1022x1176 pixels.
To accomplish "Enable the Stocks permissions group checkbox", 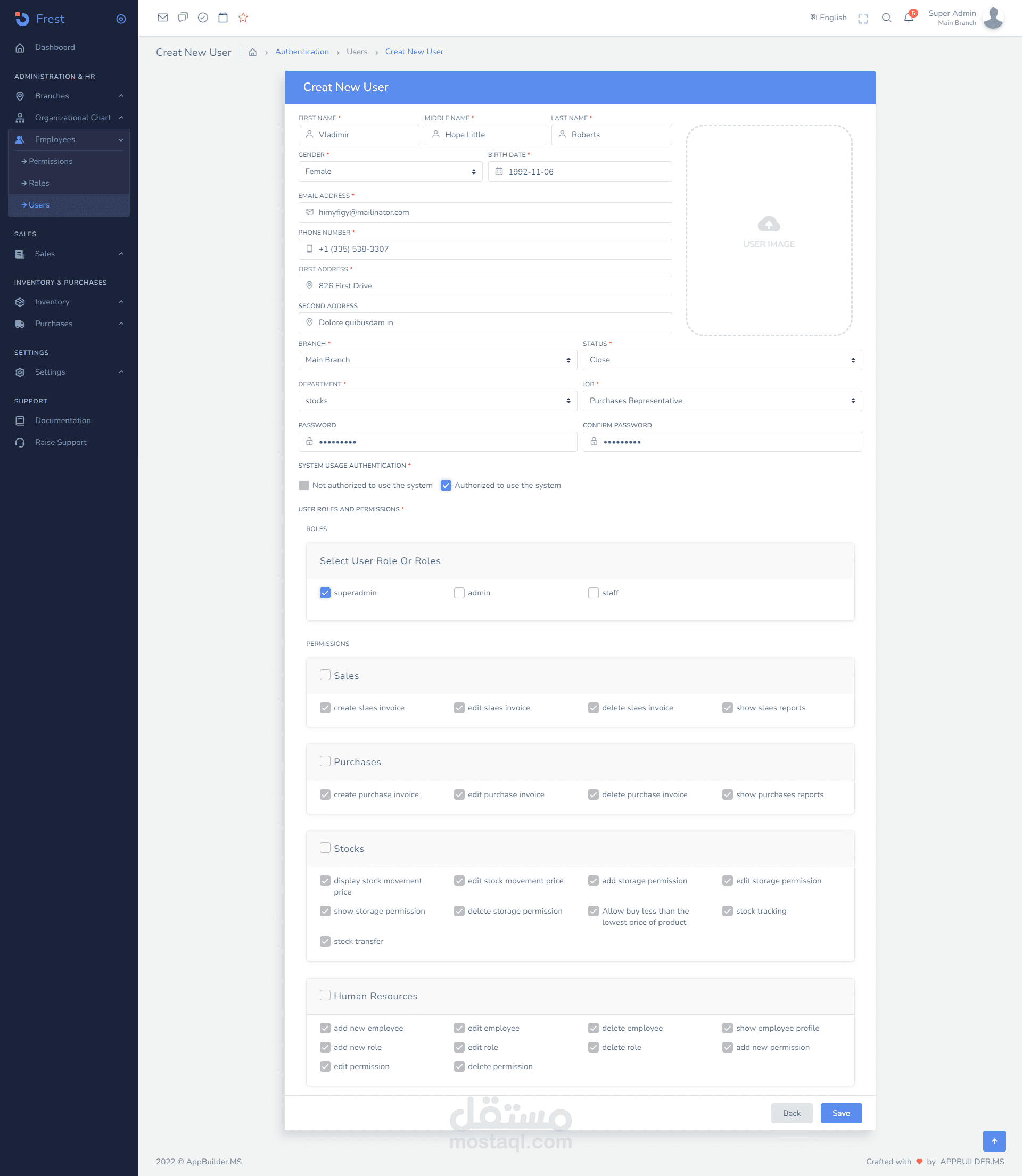I will click(x=325, y=848).
